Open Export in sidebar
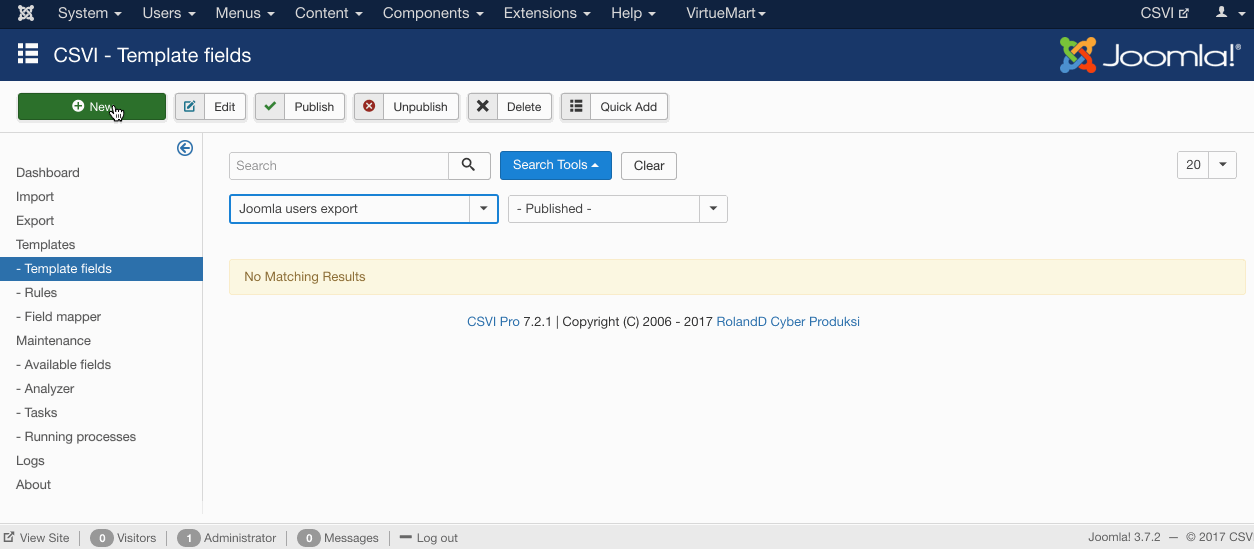1254x549 pixels. pos(35,221)
